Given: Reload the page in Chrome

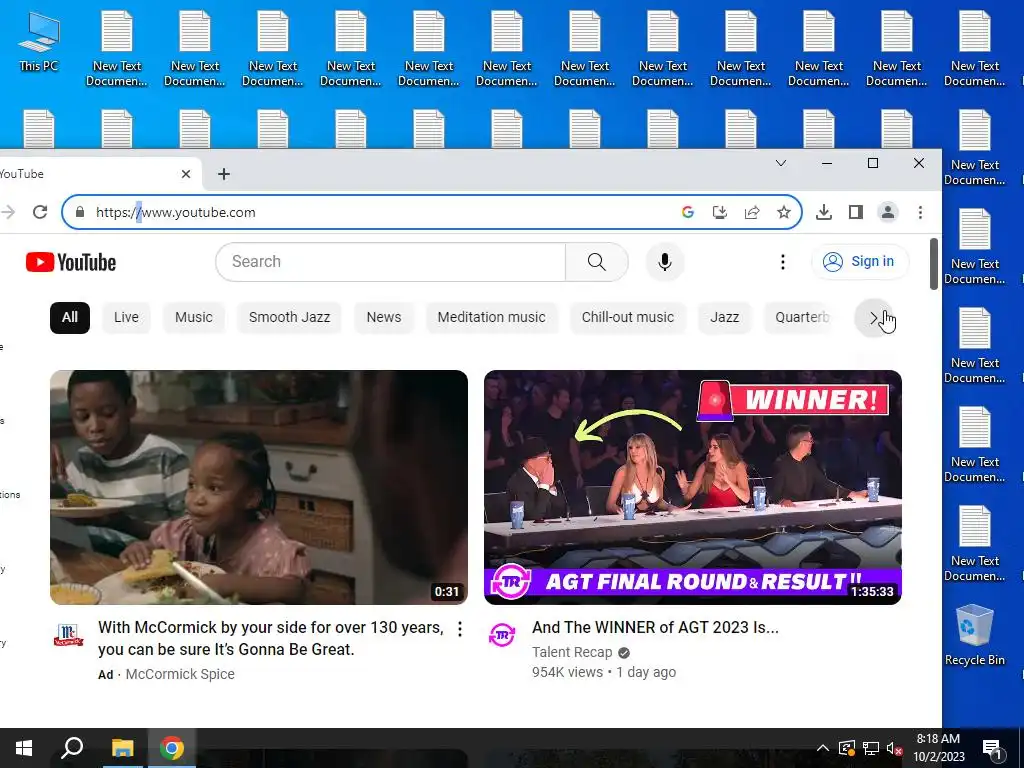Looking at the screenshot, I should click(40, 212).
